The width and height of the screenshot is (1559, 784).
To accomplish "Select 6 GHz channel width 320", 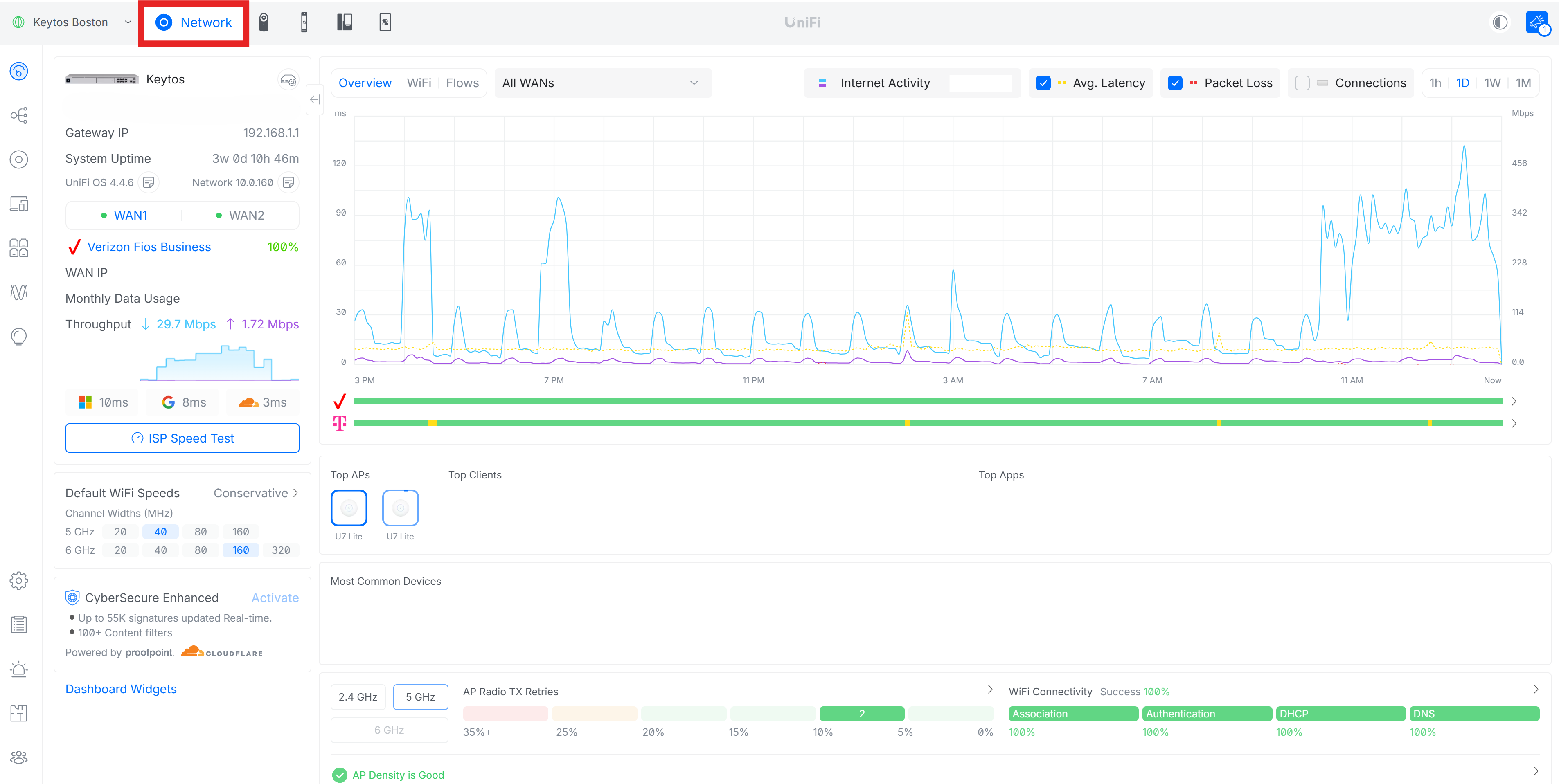I will point(281,550).
